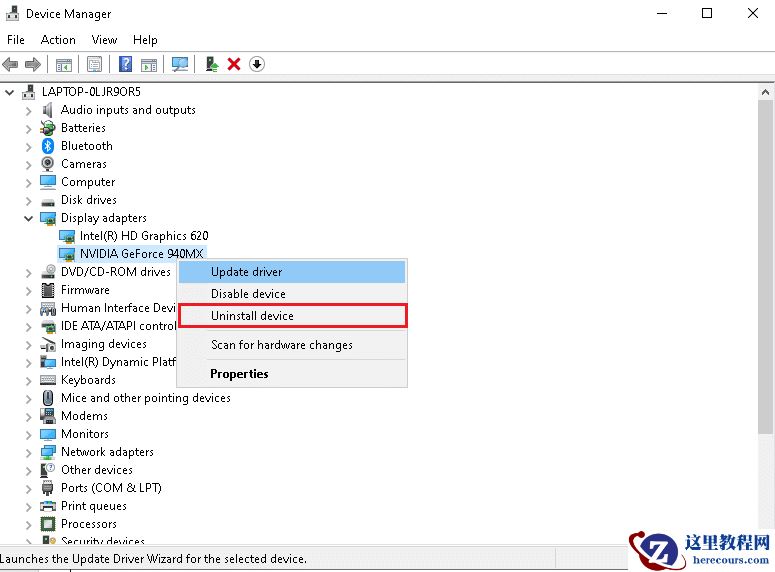Open the Help menu
Screen dimensions: 775x572
tap(145, 40)
